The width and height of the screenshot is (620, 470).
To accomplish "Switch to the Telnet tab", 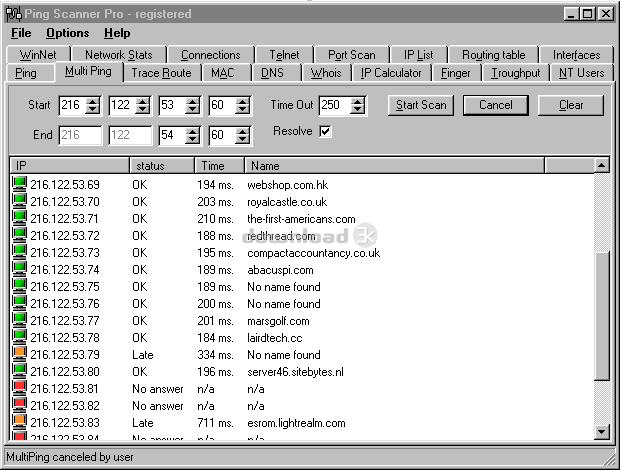I will (284, 55).
